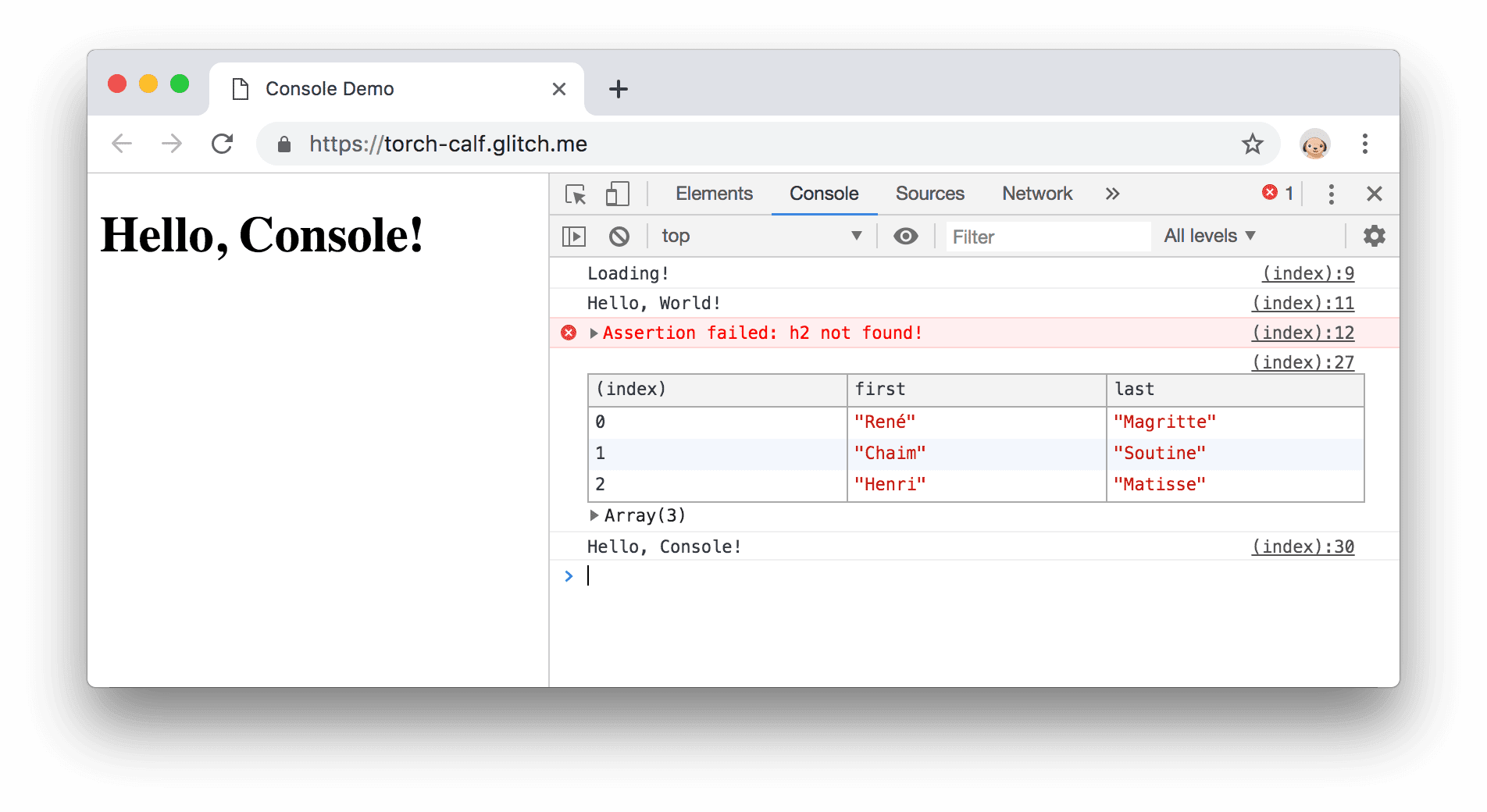1487x812 pixels.
Task: Jump to code via the (index):11 link
Action: pyautogui.click(x=1303, y=303)
